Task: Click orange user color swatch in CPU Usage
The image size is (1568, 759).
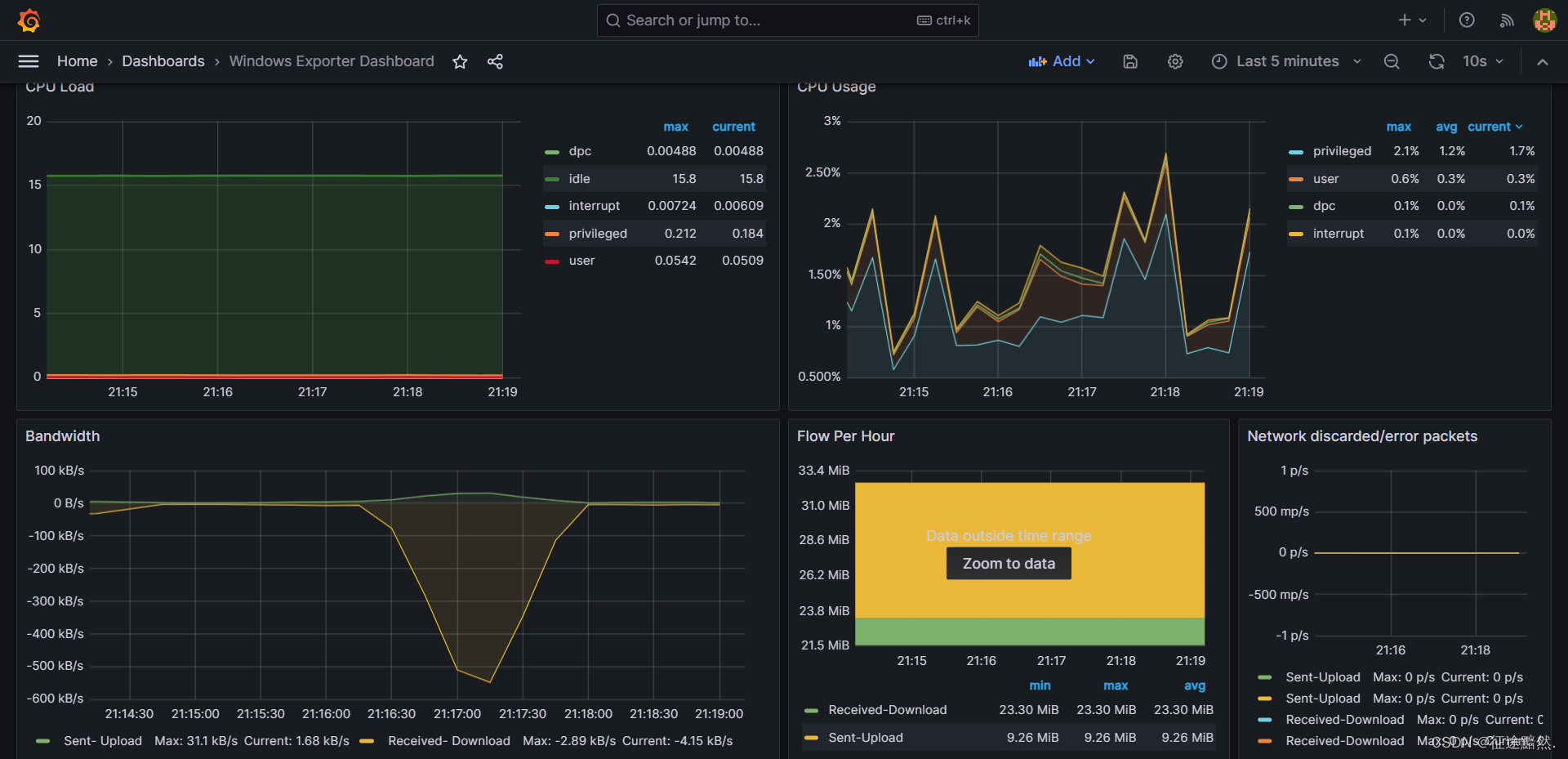Action: [x=1296, y=179]
